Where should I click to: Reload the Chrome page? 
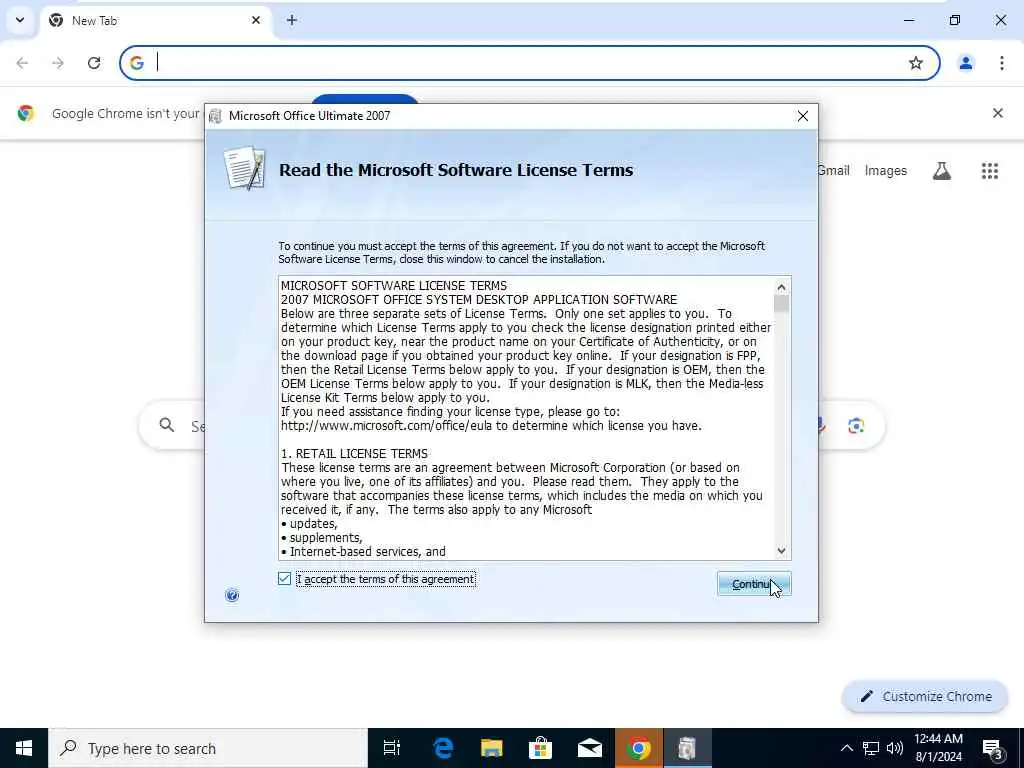click(94, 63)
